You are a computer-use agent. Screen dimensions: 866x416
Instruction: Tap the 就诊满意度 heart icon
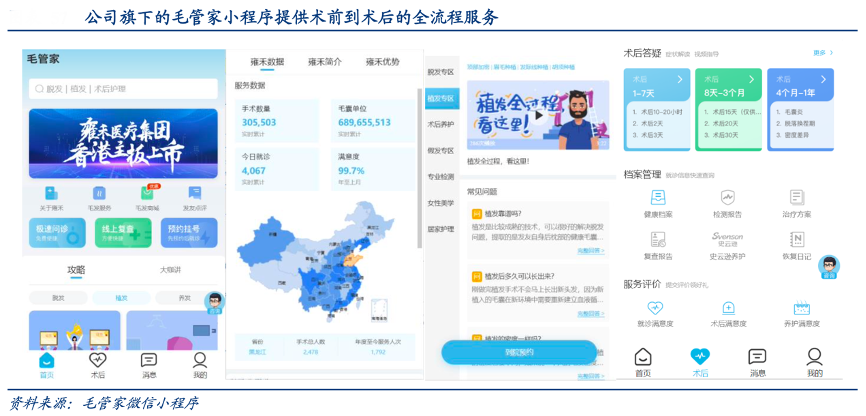(x=655, y=309)
